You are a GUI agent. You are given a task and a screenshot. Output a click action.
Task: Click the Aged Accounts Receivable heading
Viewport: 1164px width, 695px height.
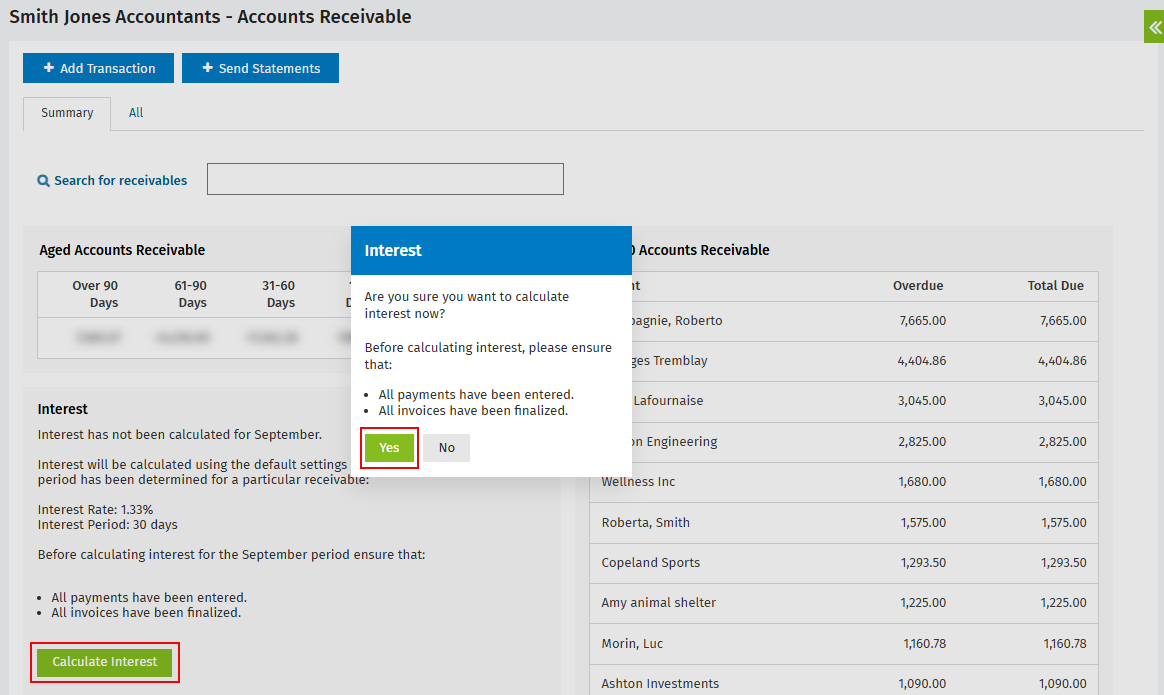pyautogui.click(x=122, y=250)
